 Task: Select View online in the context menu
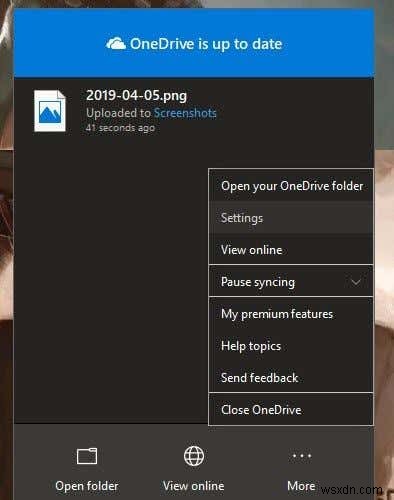[x=291, y=250]
